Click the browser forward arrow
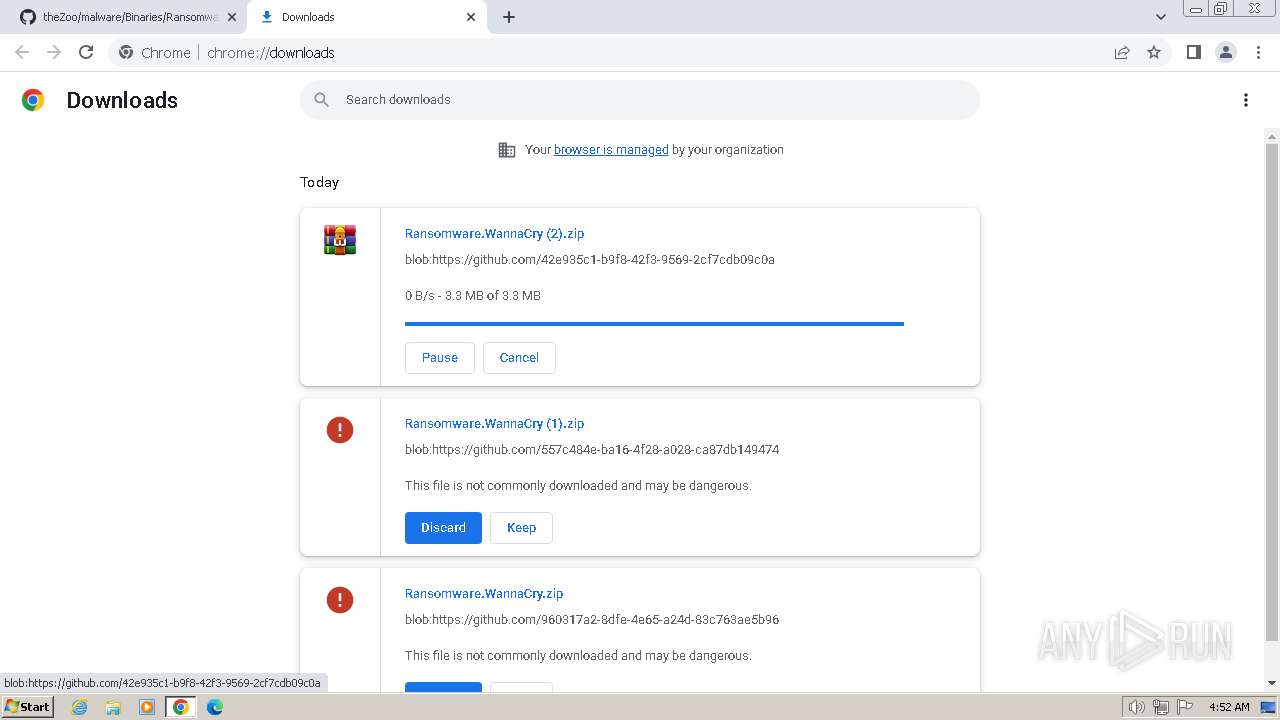The image size is (1280, 720). click(x=54, y=52)
